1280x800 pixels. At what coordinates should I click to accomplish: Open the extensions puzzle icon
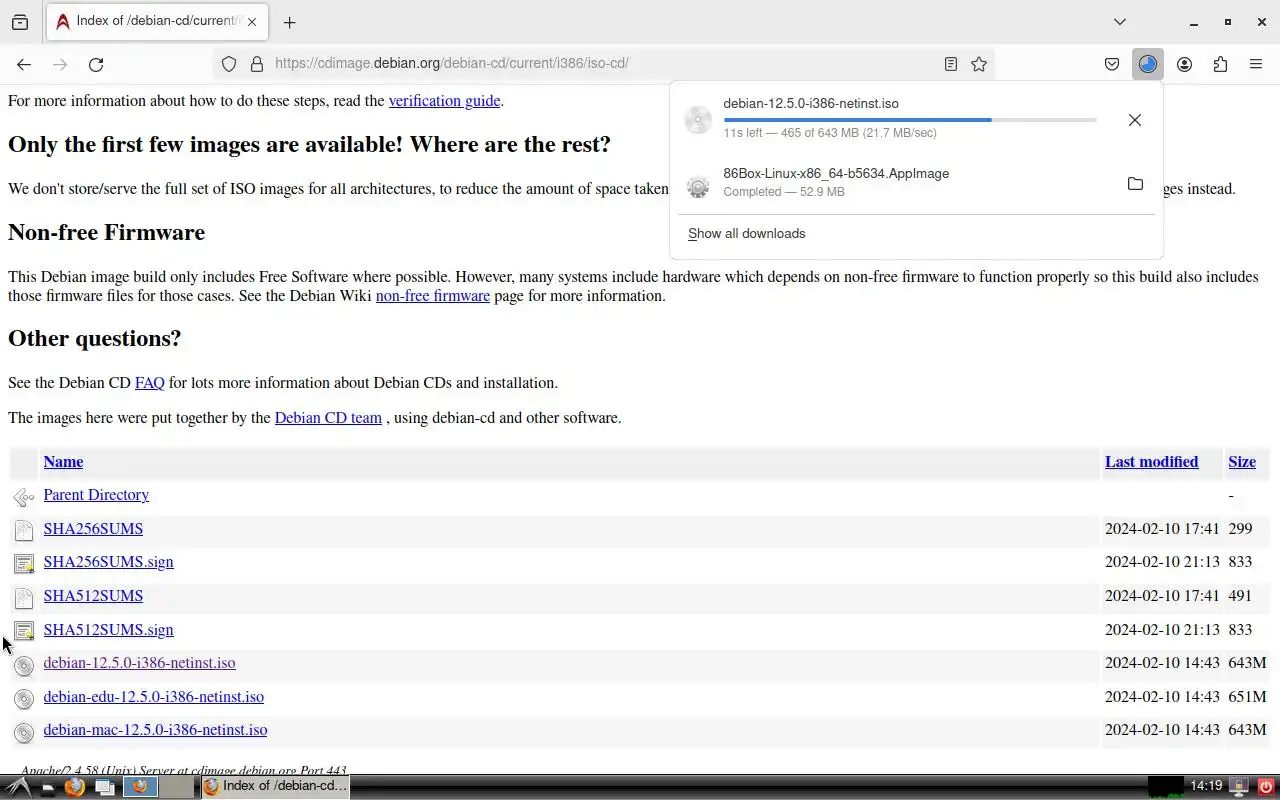point(1220,64)
